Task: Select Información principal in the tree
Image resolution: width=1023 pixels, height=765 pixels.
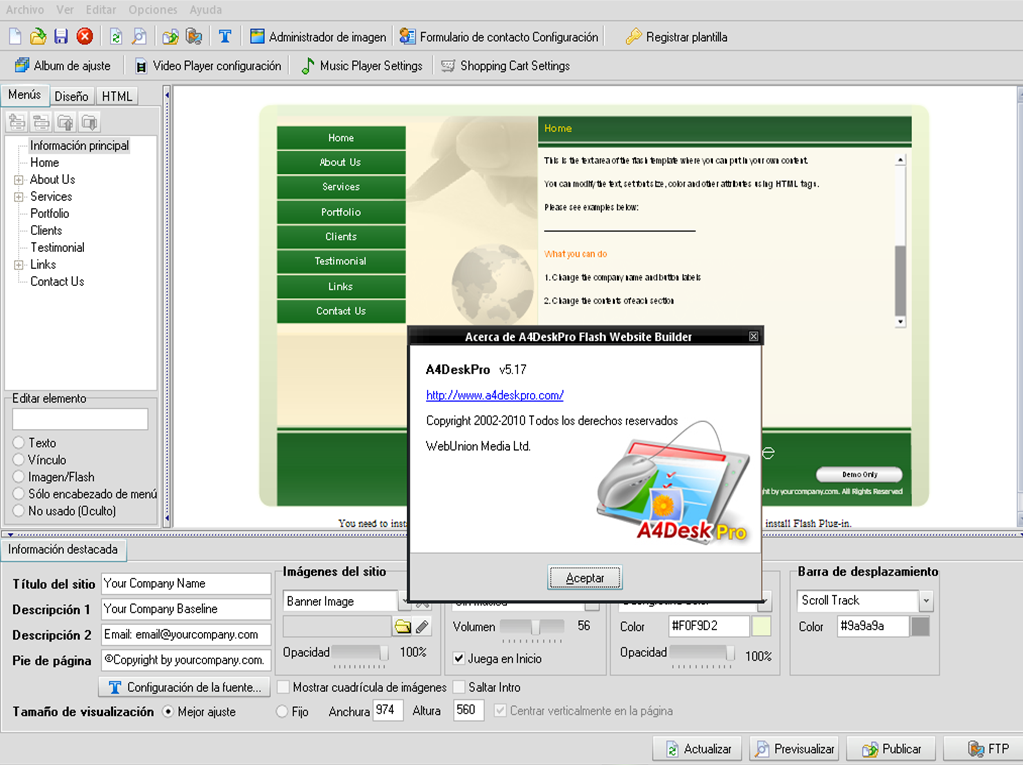Action: coord(80,145)
